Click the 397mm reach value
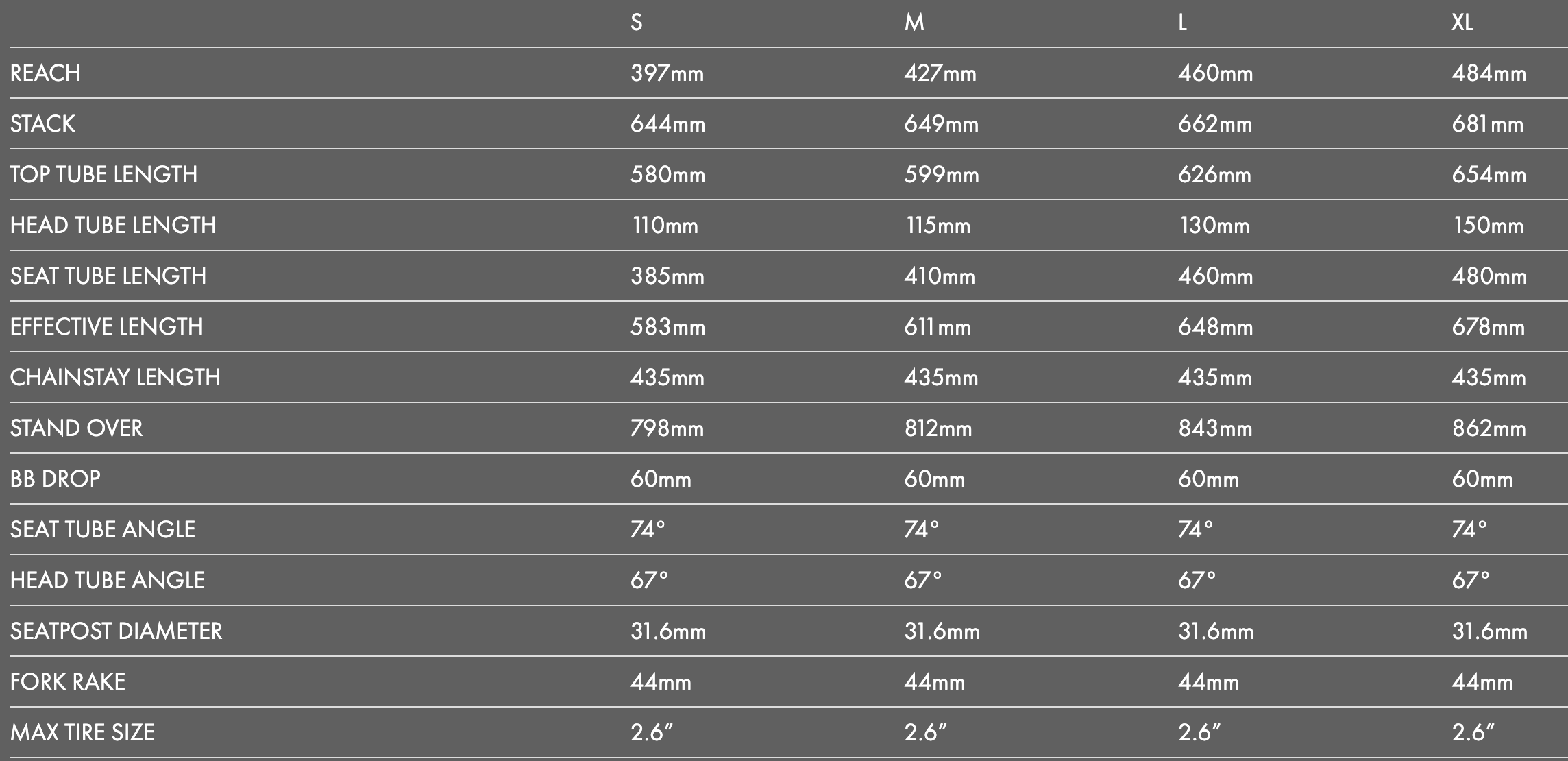This screenshot has height=761, width=1568. (x=667, y=73)
